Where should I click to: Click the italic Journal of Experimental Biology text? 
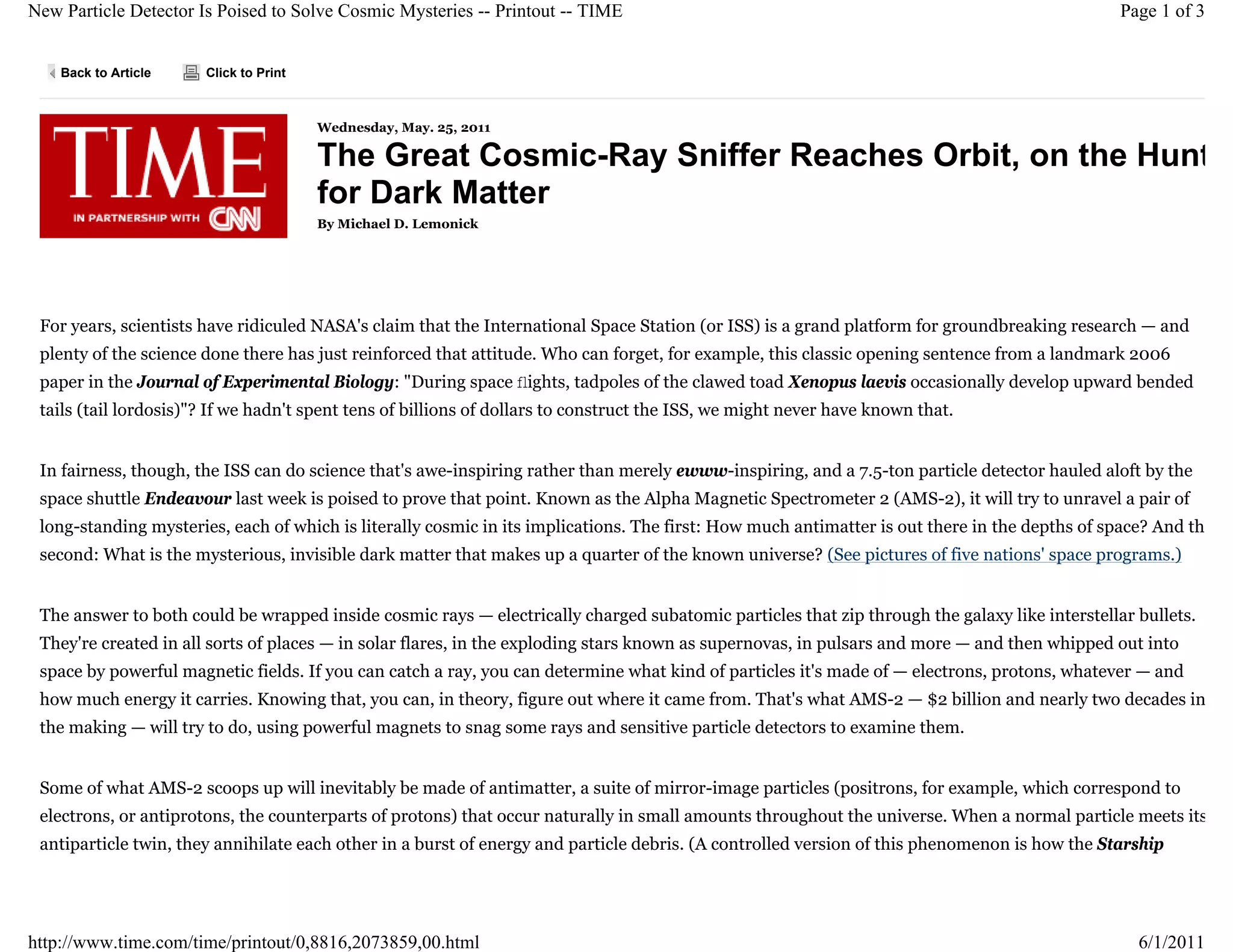(x=265, y=382)
